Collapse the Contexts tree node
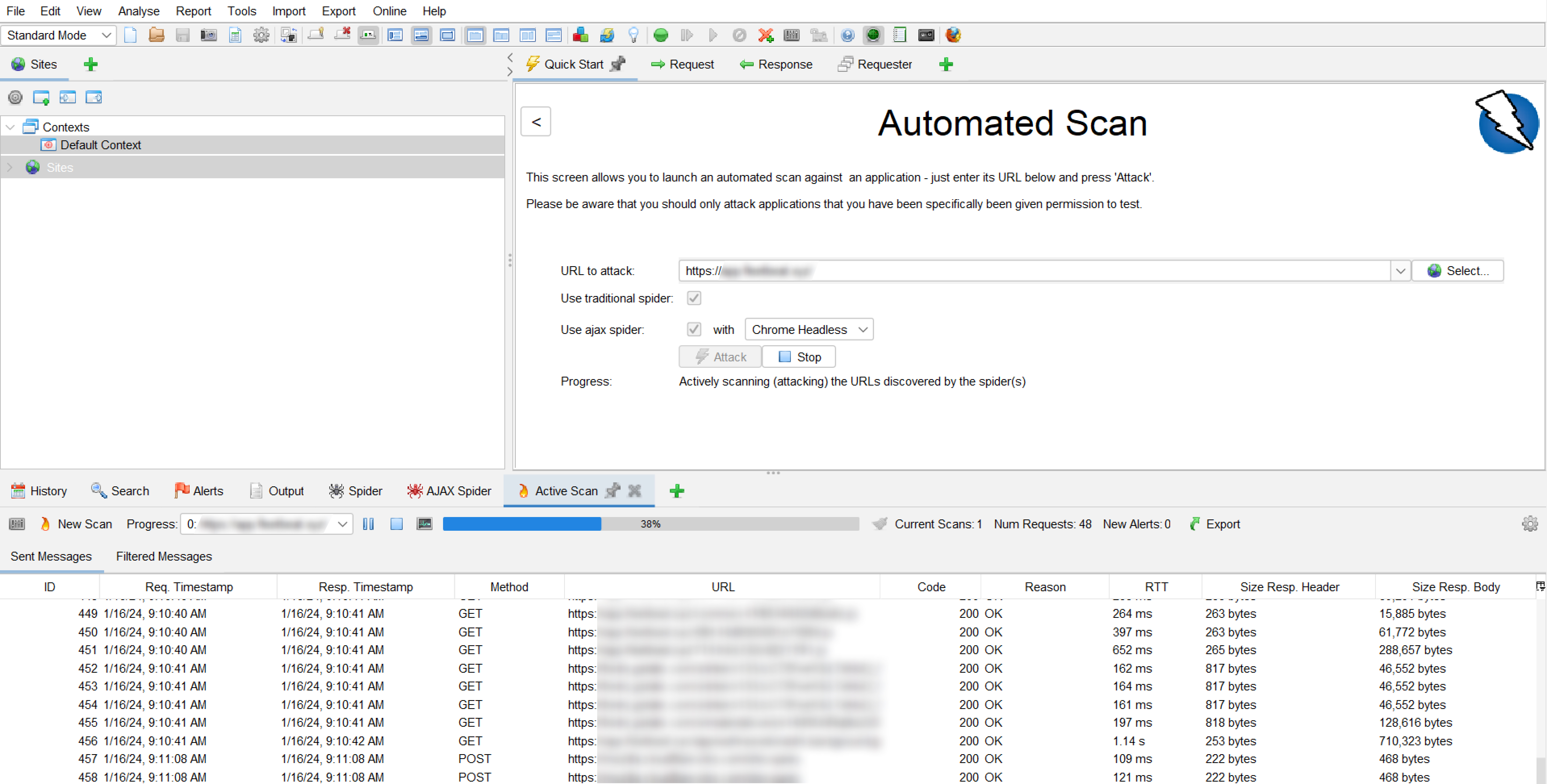The image size is (1547, 784). 10,127
